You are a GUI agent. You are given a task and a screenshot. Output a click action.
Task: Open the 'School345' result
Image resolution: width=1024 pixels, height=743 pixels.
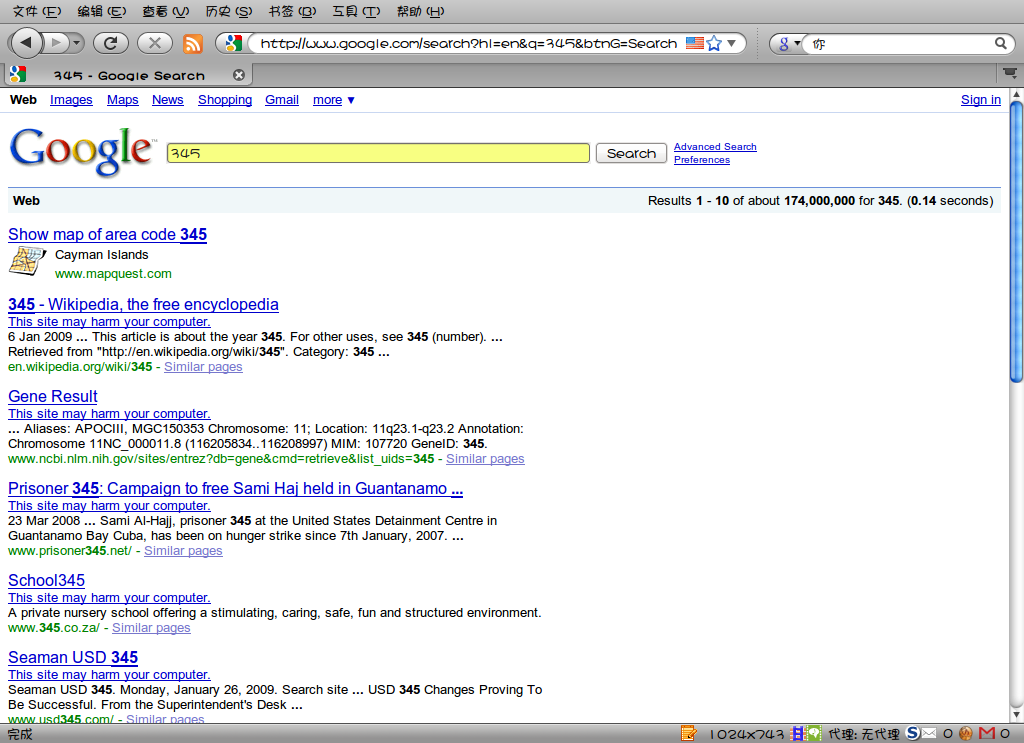[x=46, y=580]
